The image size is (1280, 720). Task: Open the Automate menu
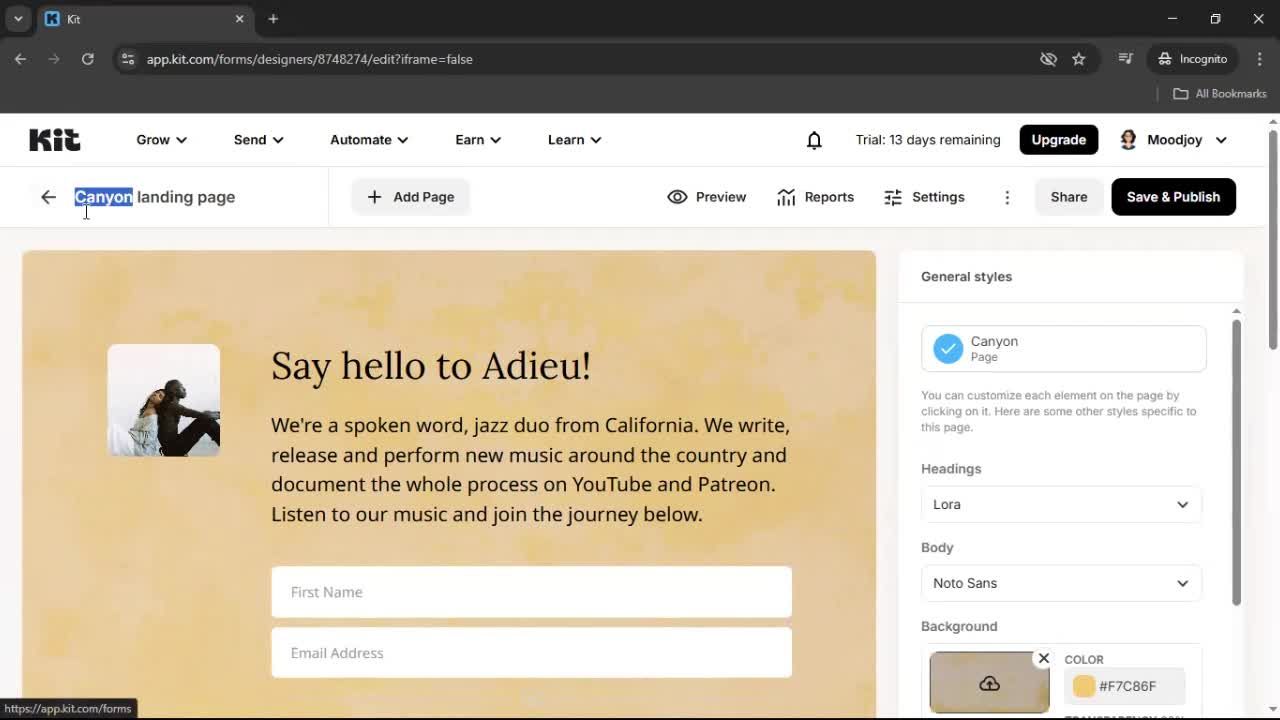coord(368,140)
